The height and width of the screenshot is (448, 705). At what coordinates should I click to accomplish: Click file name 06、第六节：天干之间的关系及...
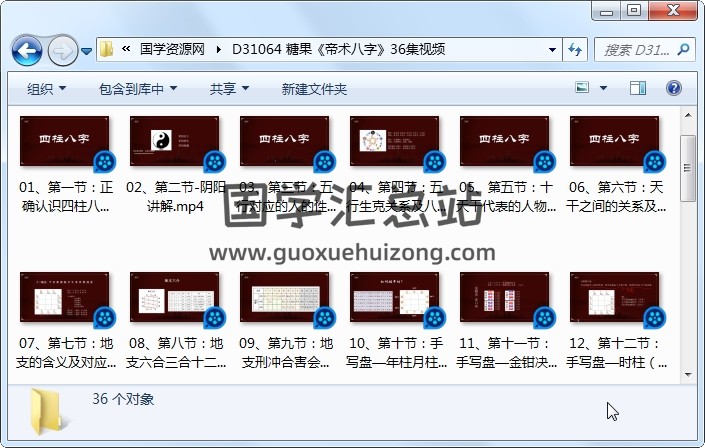[x=616, y=197]
